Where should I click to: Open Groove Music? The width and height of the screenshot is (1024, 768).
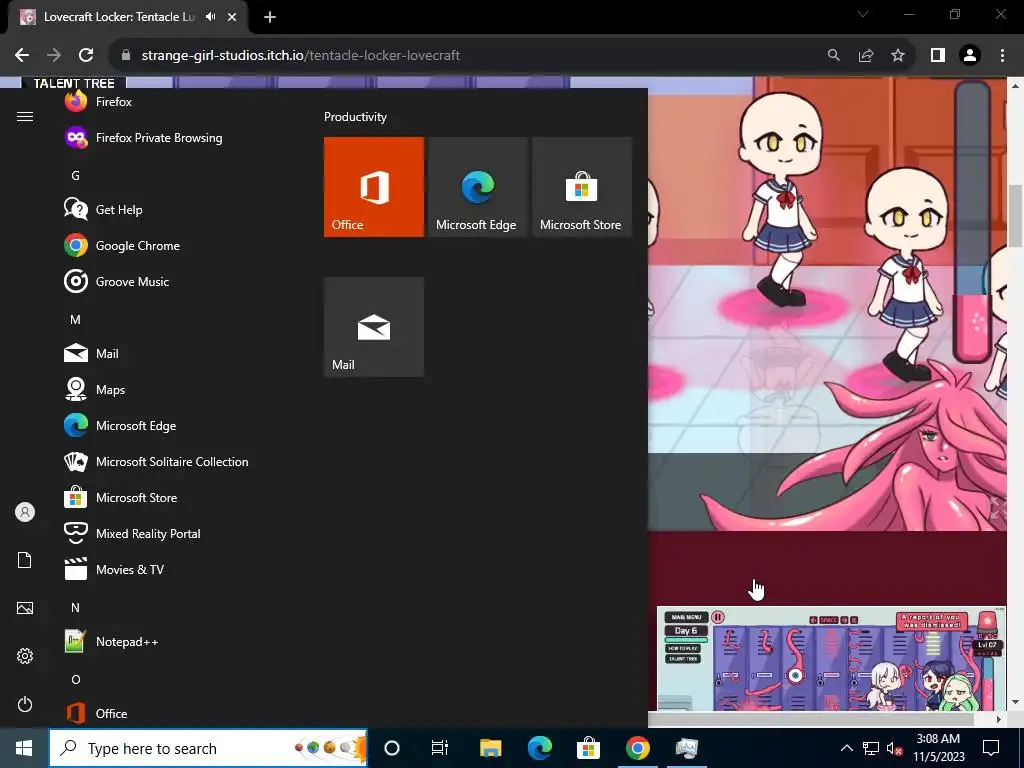coord(116,281)
